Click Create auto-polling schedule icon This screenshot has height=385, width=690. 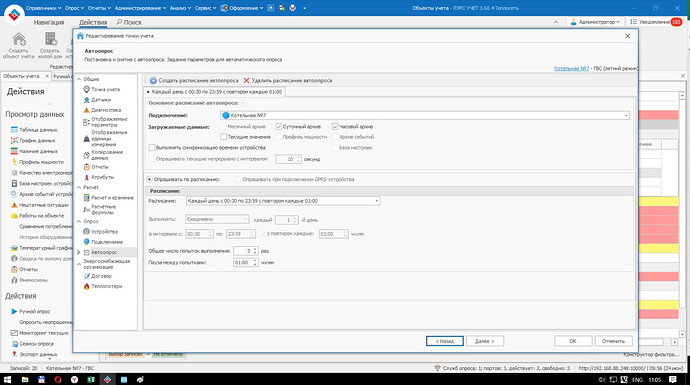point(153,81)
